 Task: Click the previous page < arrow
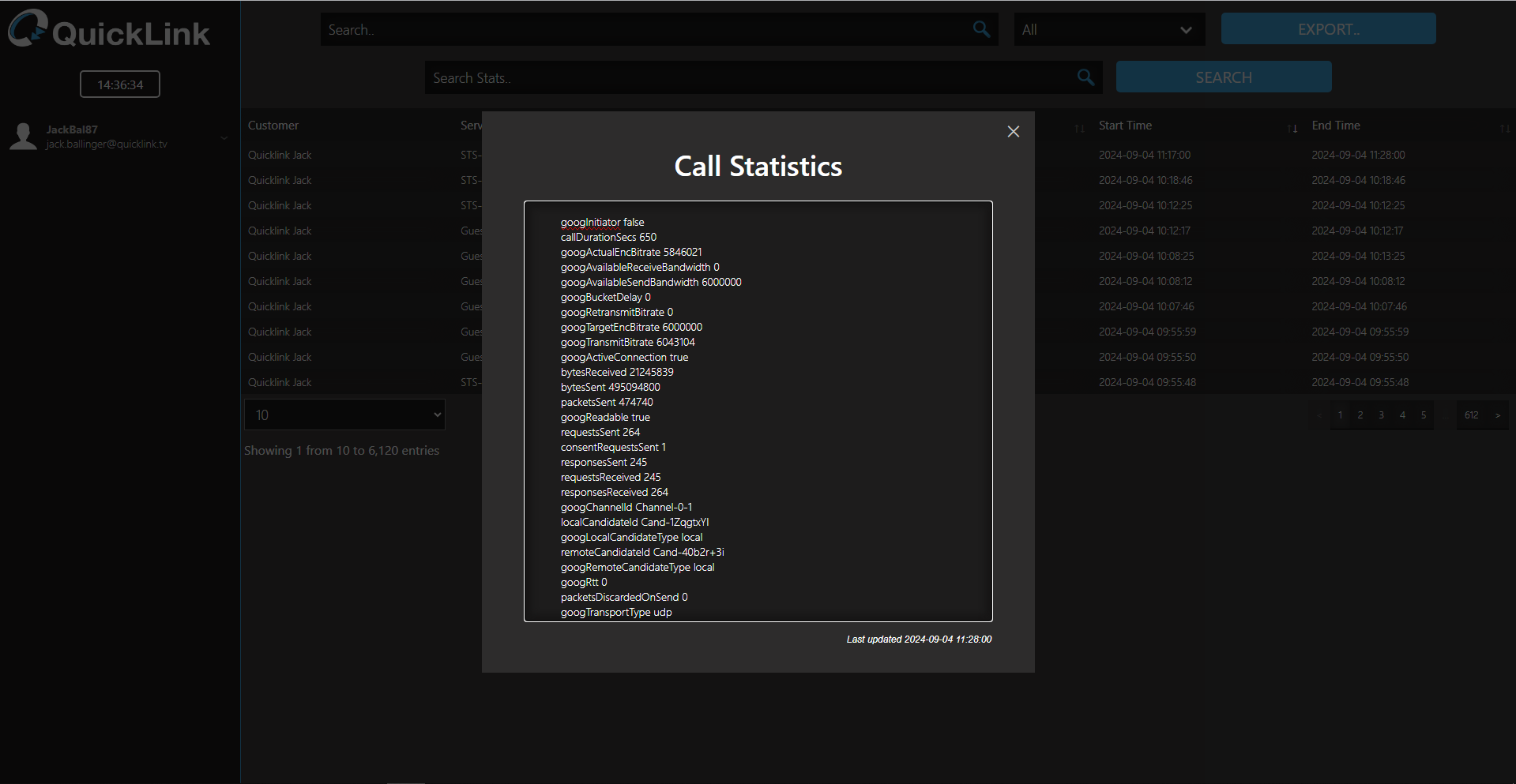(x=1319, y=415)
